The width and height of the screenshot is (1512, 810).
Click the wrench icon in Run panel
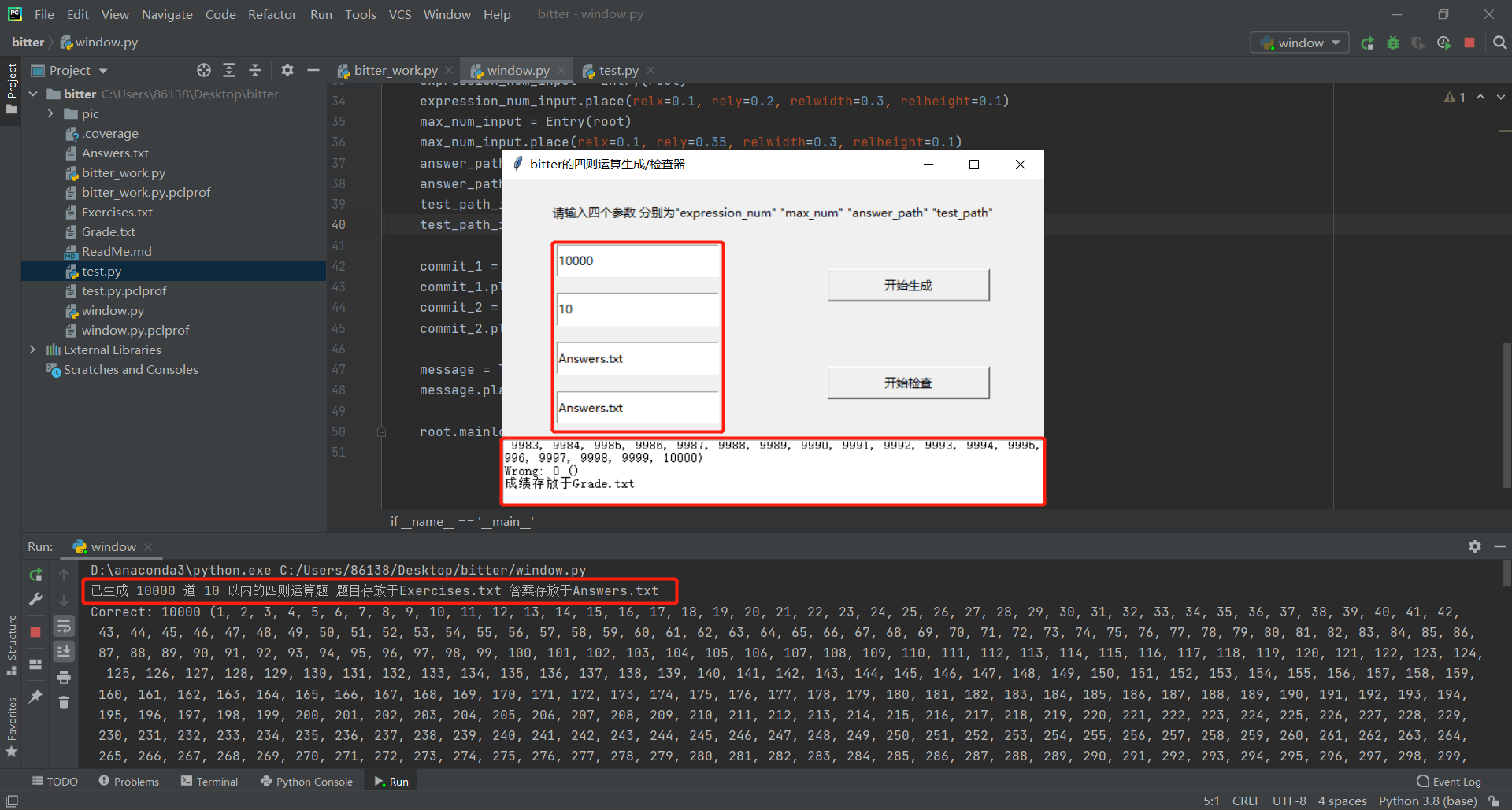pos(35,600)
